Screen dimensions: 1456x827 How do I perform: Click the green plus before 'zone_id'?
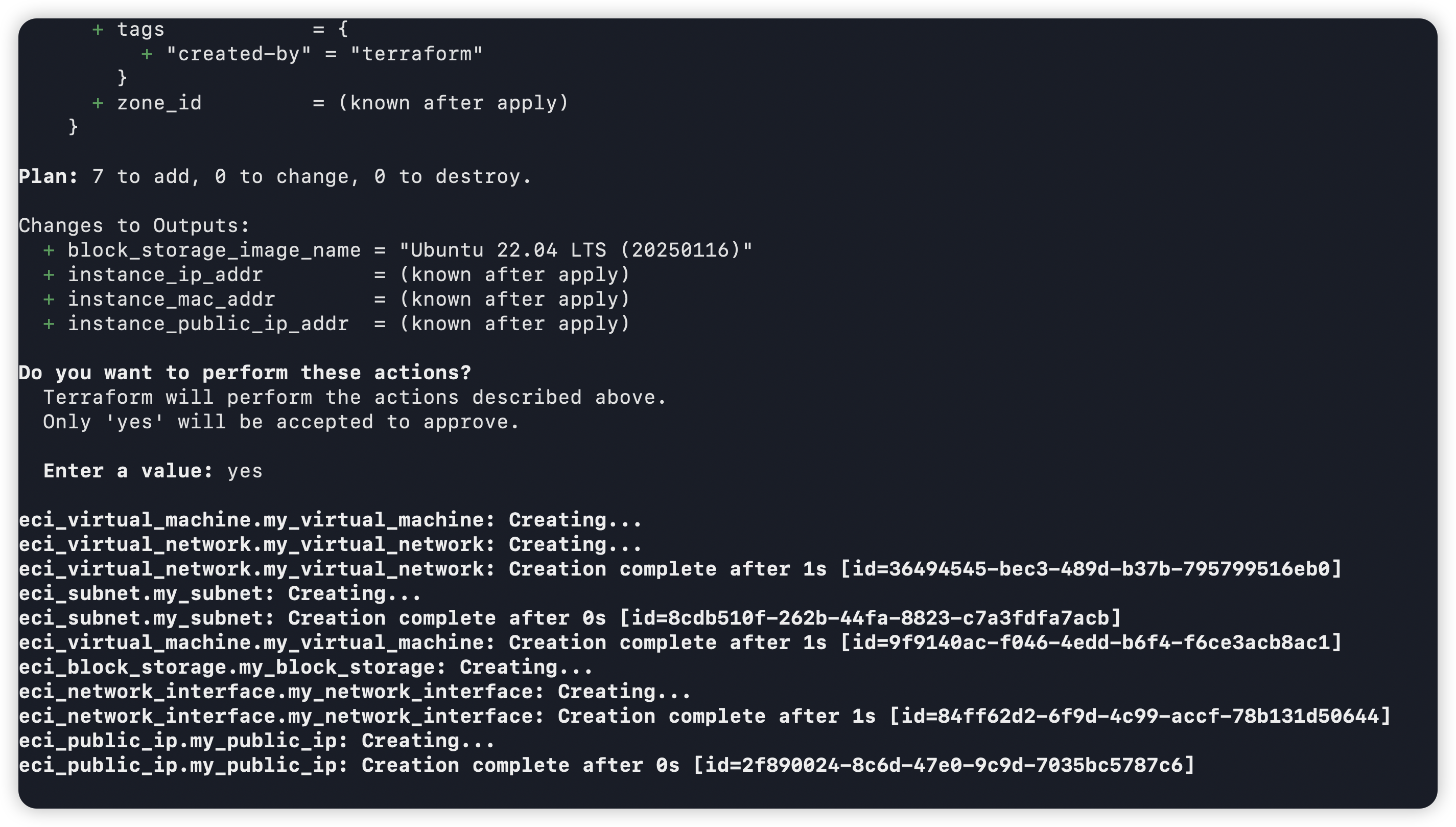(98, 103)
